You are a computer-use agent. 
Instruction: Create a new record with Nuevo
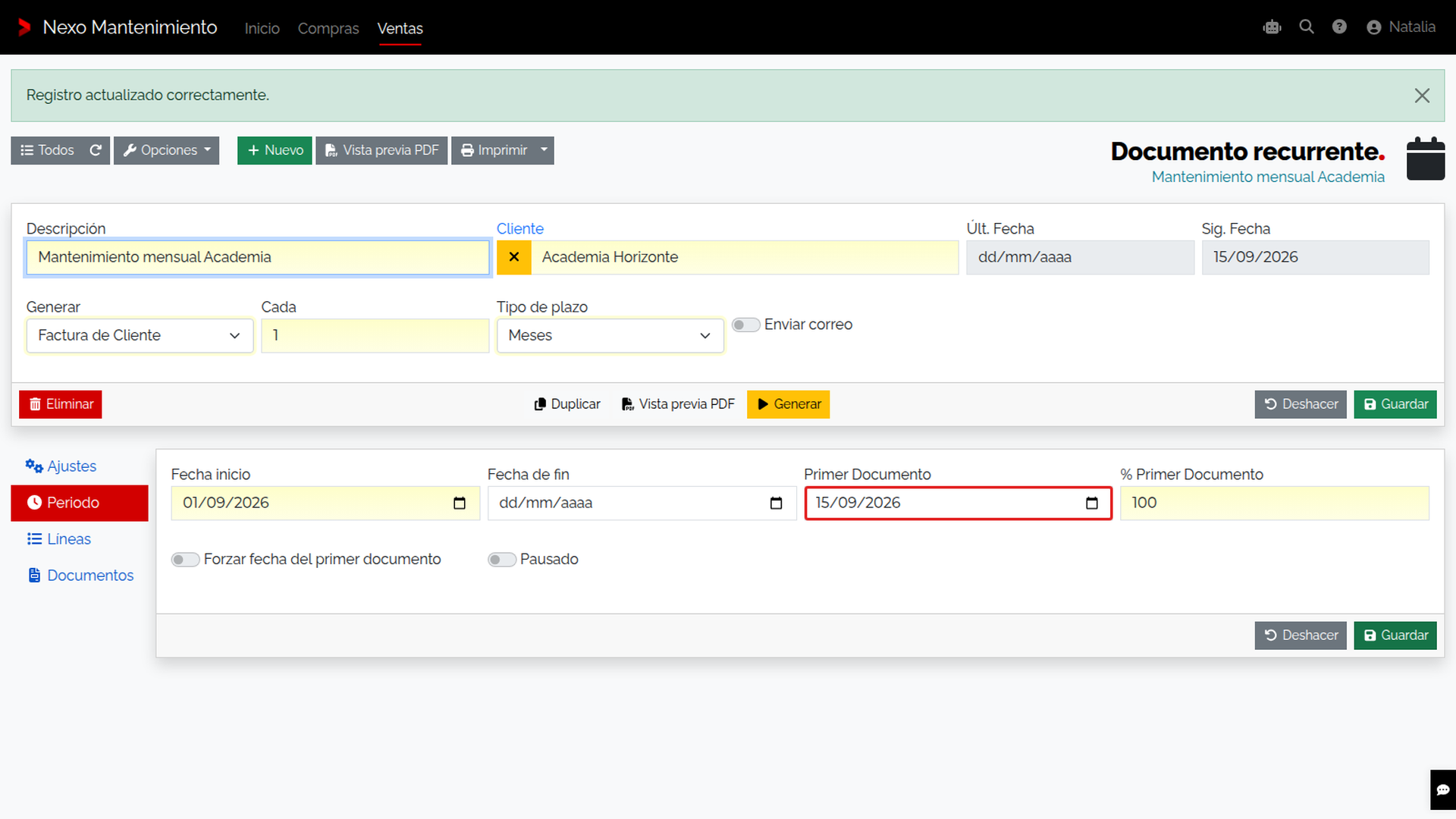(x=275, y=150)
